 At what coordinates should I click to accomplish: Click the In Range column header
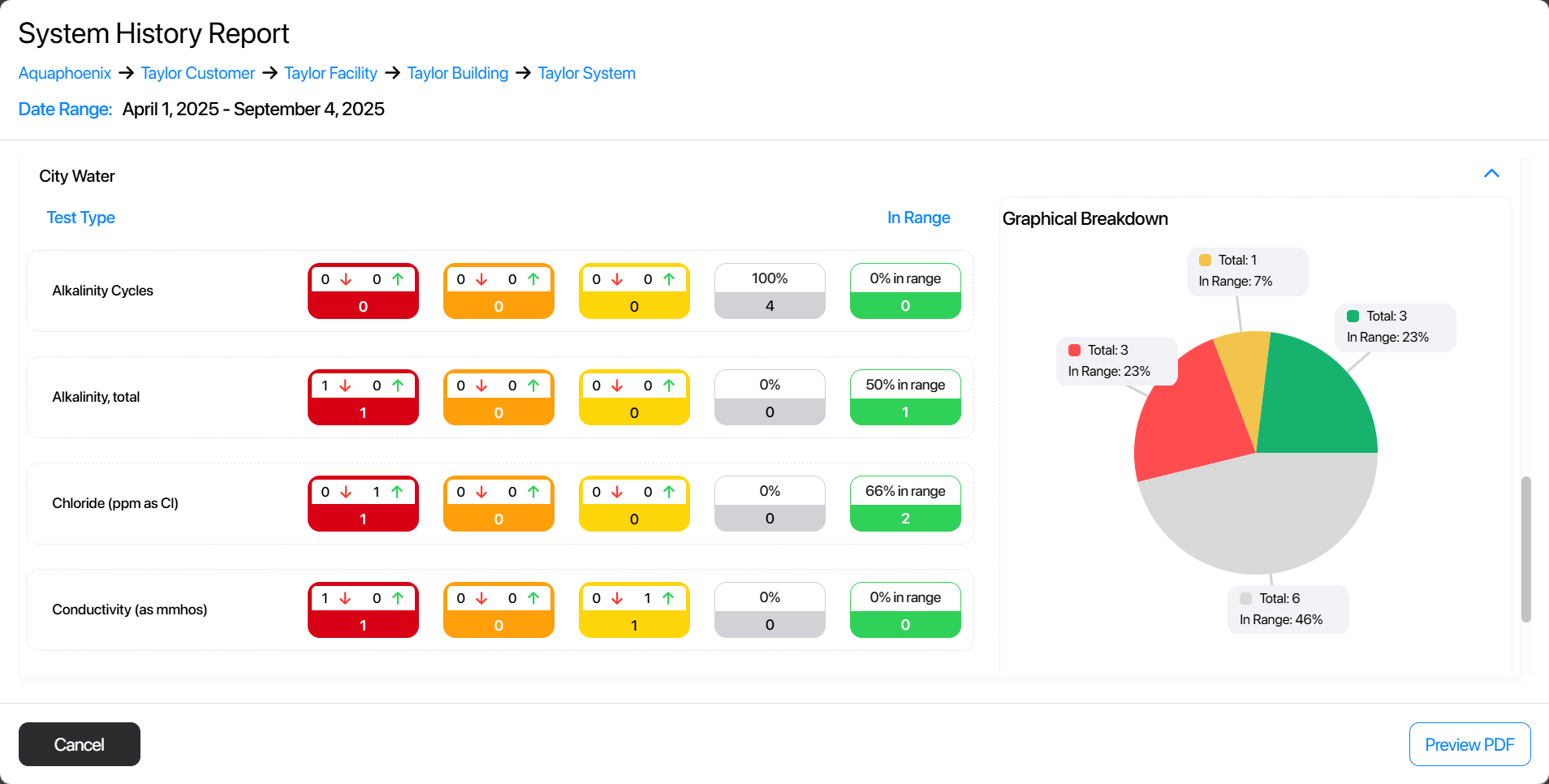(918, 218)
